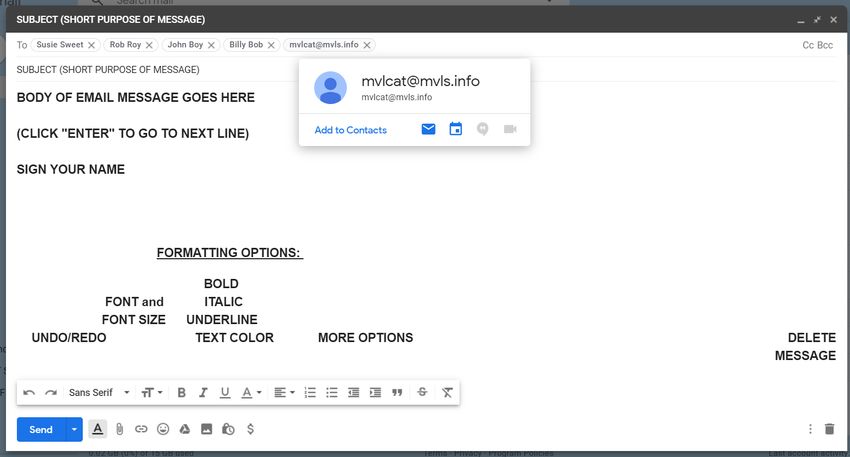
Task: Toggle confidential mode
Action: (228, 429)
